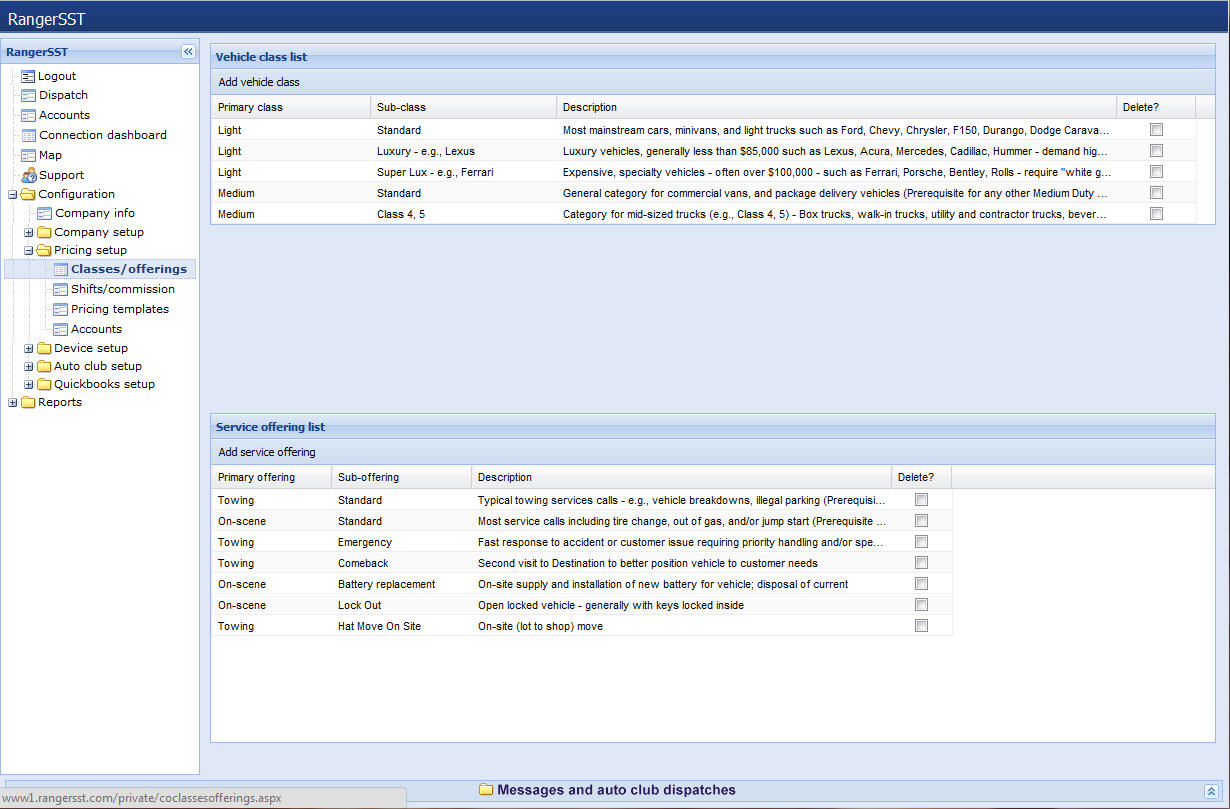Viewport: 1230px width, 809px height.
Task: Collapse the RangerSST sidebar panel
Action: pos(188,52)
